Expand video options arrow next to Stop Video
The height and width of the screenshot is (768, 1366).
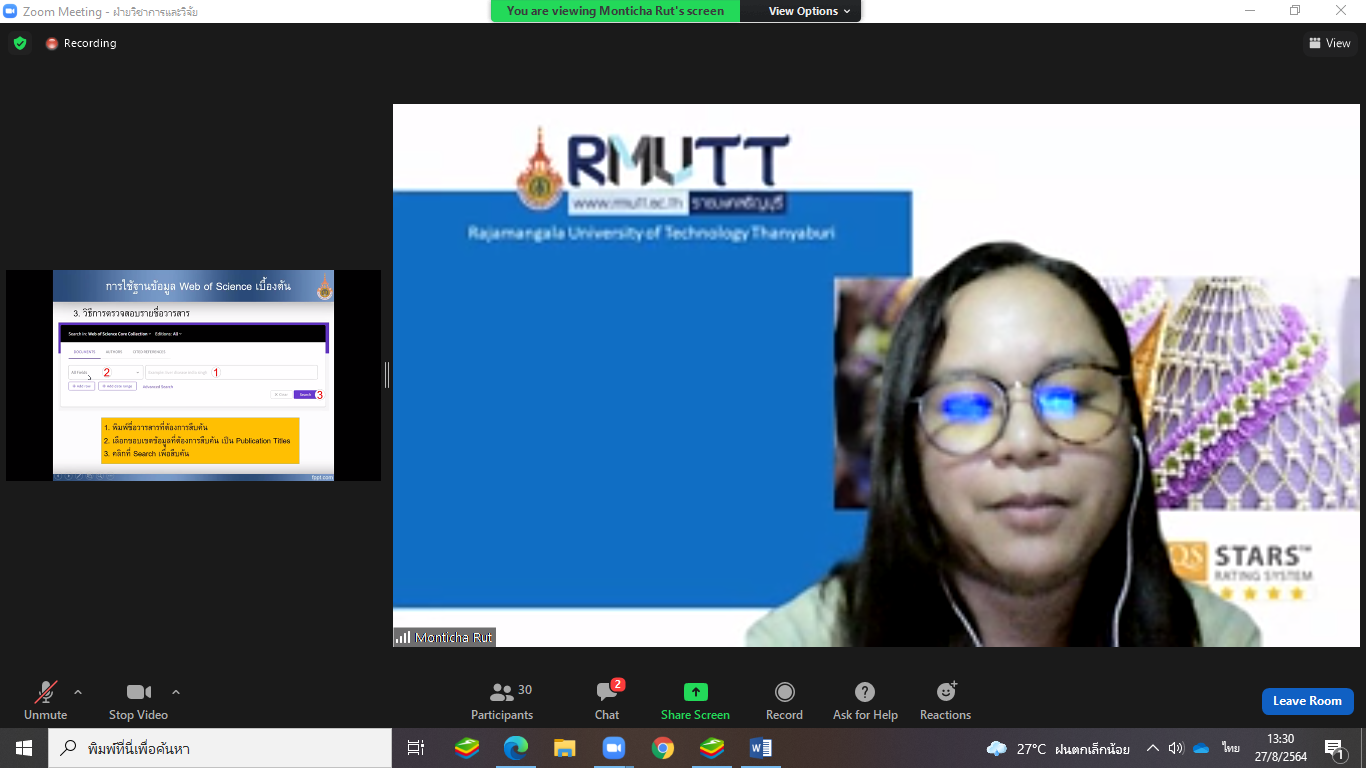point(176,692)
